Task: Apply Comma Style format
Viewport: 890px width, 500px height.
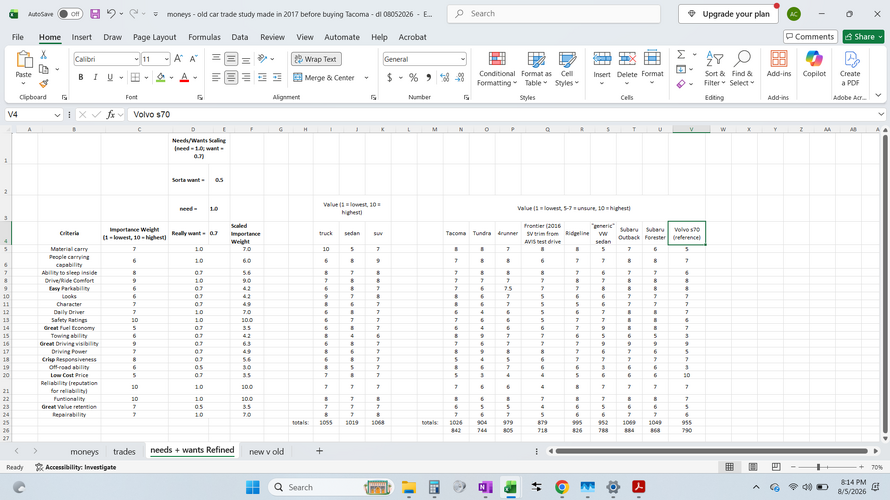Action: 429,77
